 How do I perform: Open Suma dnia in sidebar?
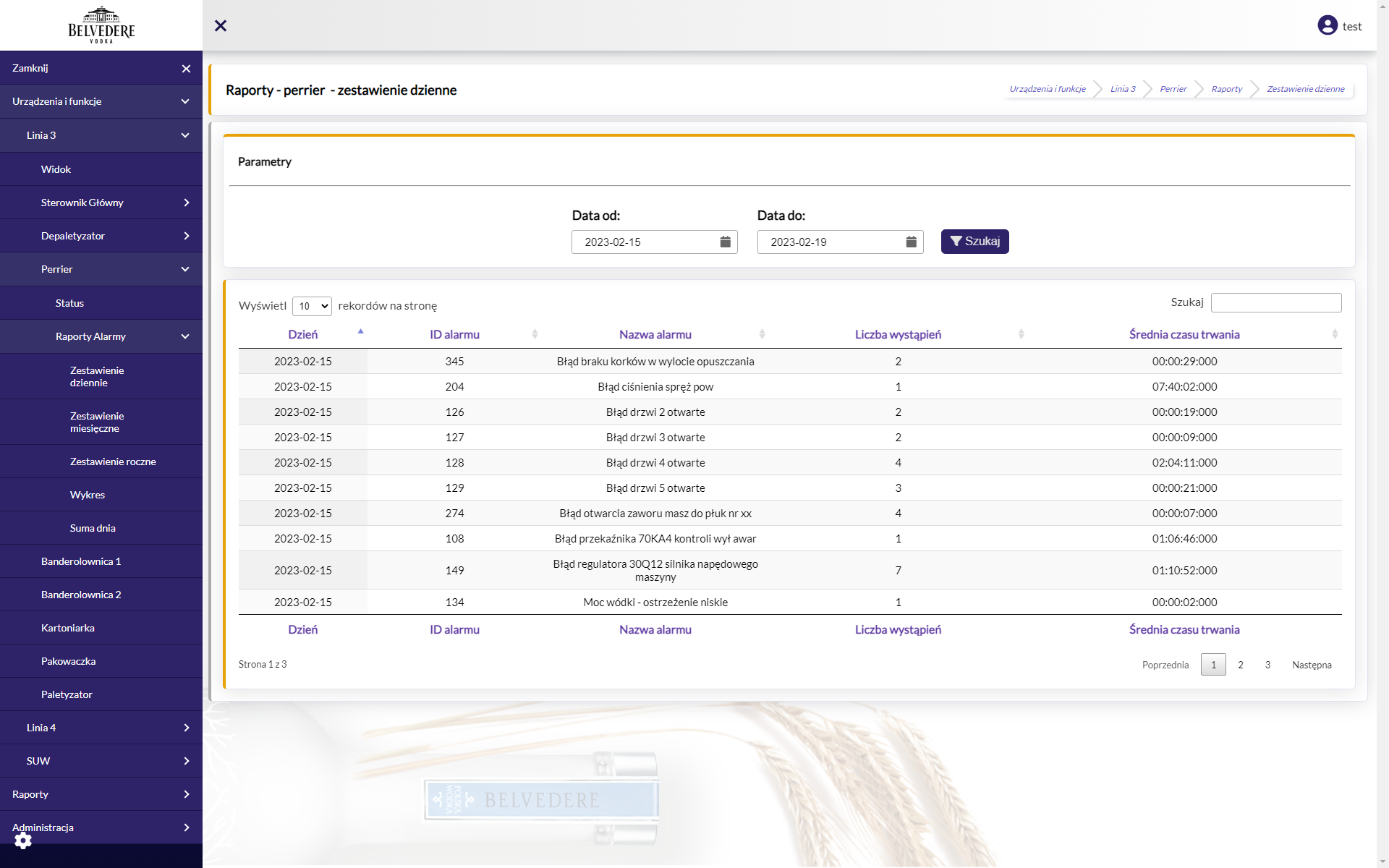coord(101,528)
